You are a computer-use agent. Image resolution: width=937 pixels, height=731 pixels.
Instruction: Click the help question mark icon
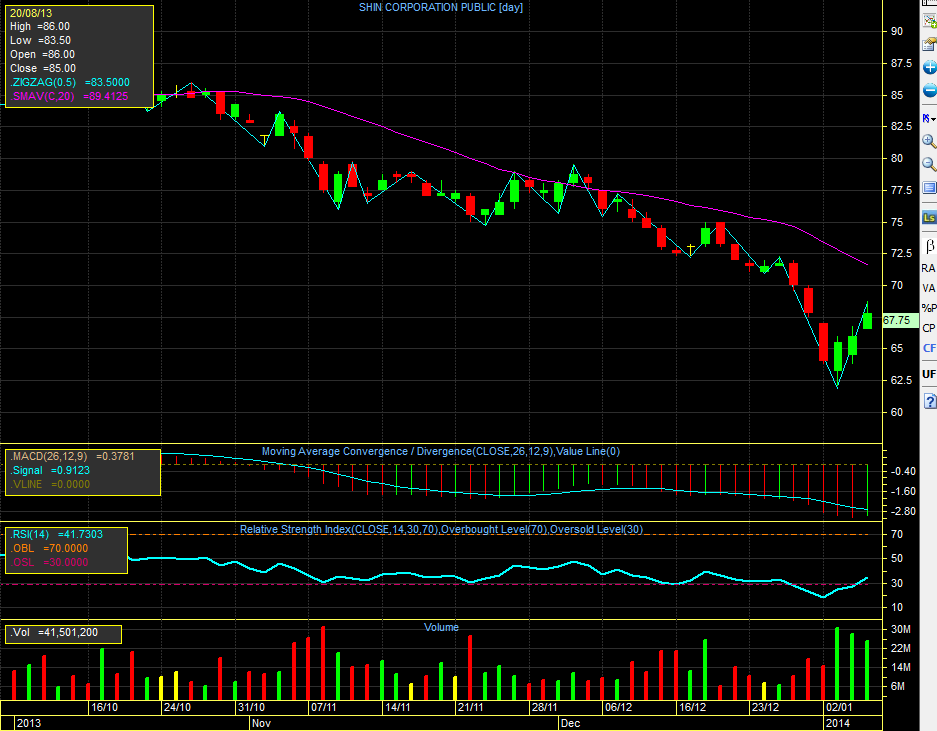click(x=929, y=400)
